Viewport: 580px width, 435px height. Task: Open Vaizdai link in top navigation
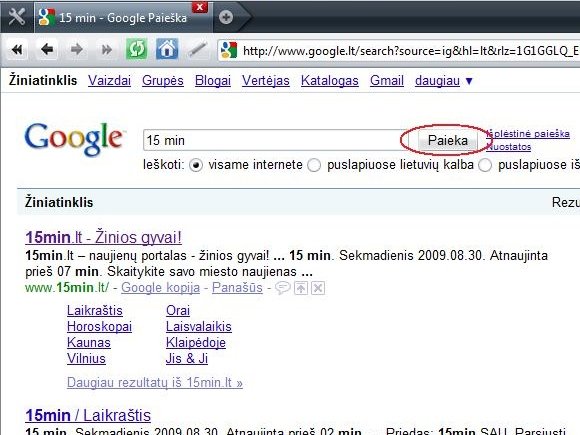[109, 81]
